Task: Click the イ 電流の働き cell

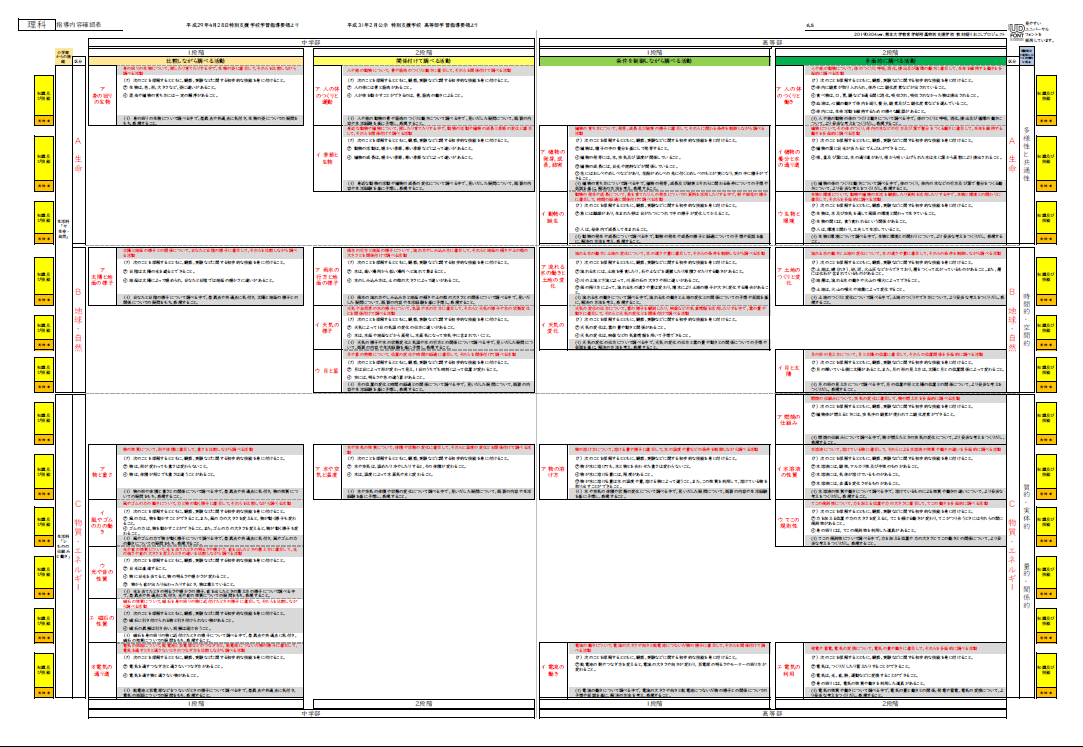Action: (x=553, y=670)
